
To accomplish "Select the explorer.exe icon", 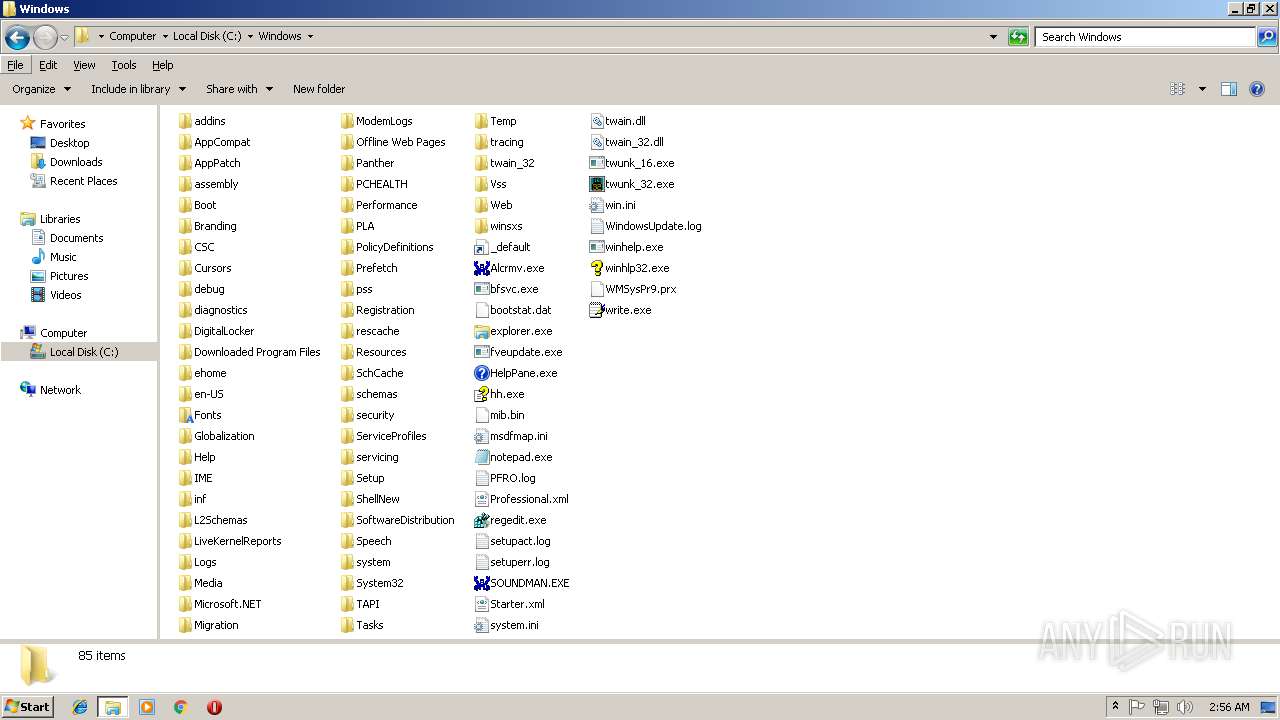I will 481,331.
